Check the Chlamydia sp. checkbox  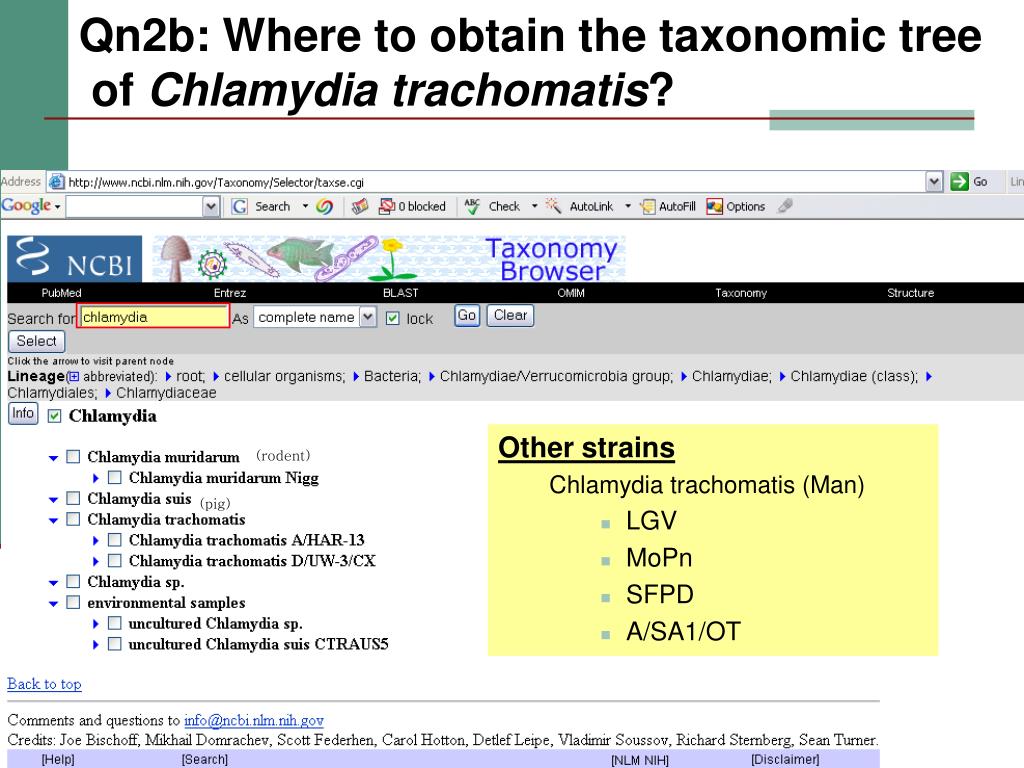point(73,581)
